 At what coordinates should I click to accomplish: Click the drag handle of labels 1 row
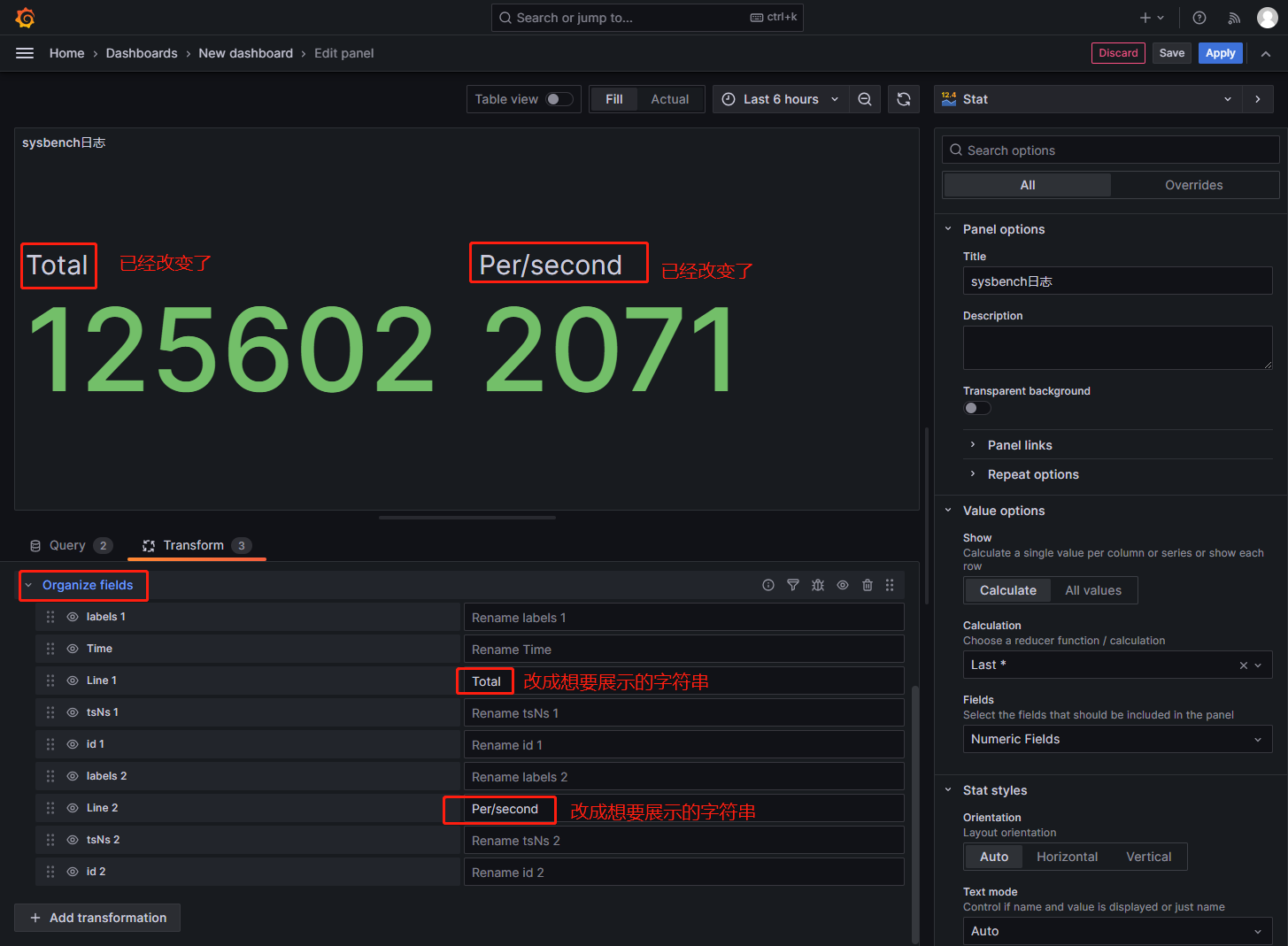50,617
